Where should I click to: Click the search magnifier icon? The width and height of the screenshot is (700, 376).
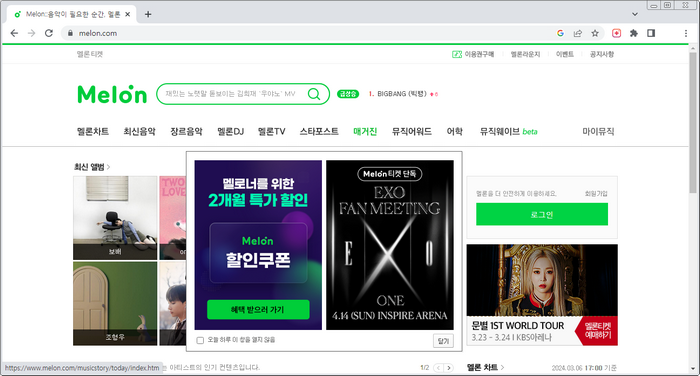click(314, 94)
